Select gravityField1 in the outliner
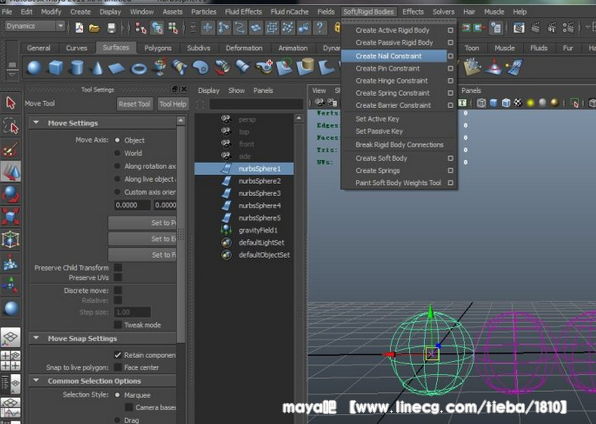The image size is (596, 424). pos(258,230)
